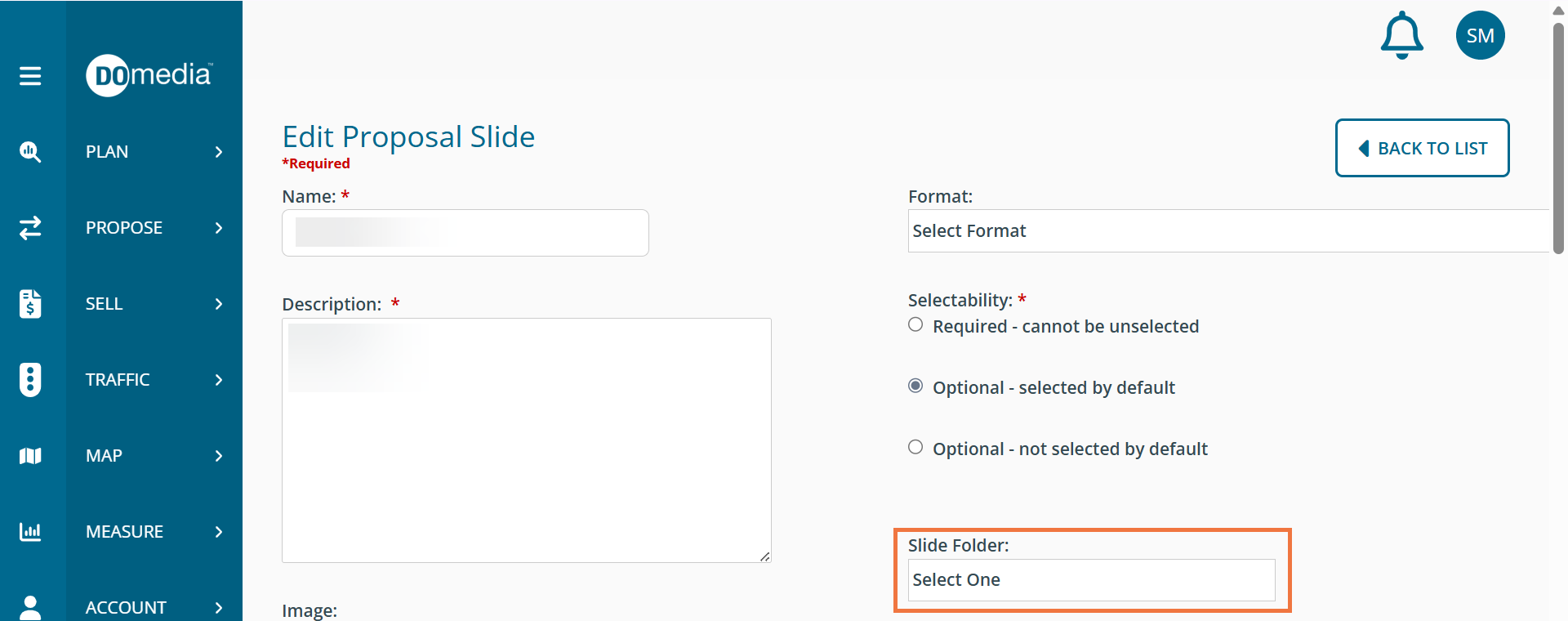Open the Traffic menu item
This screenshot has width=1568, height=621.
coord(118,380)
